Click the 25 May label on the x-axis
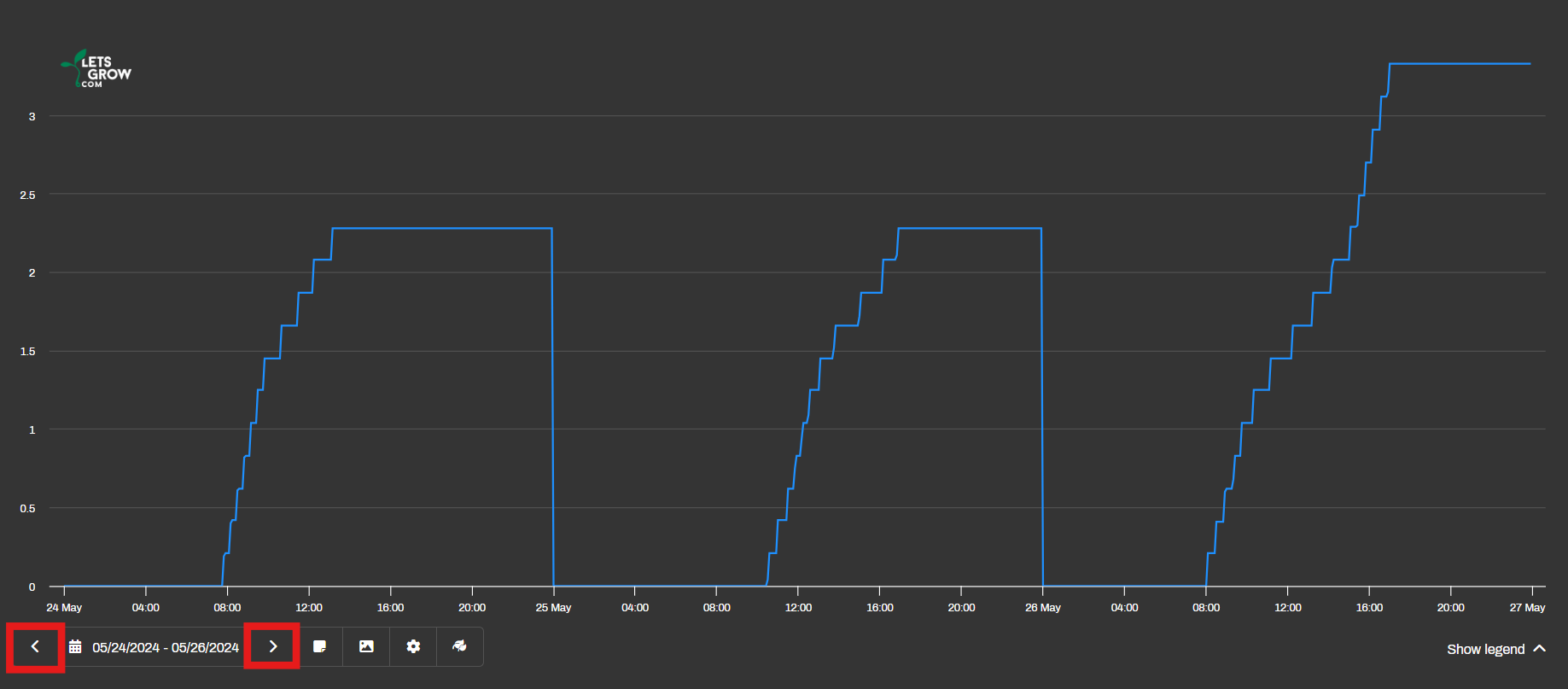 click(x=553, y=608)
